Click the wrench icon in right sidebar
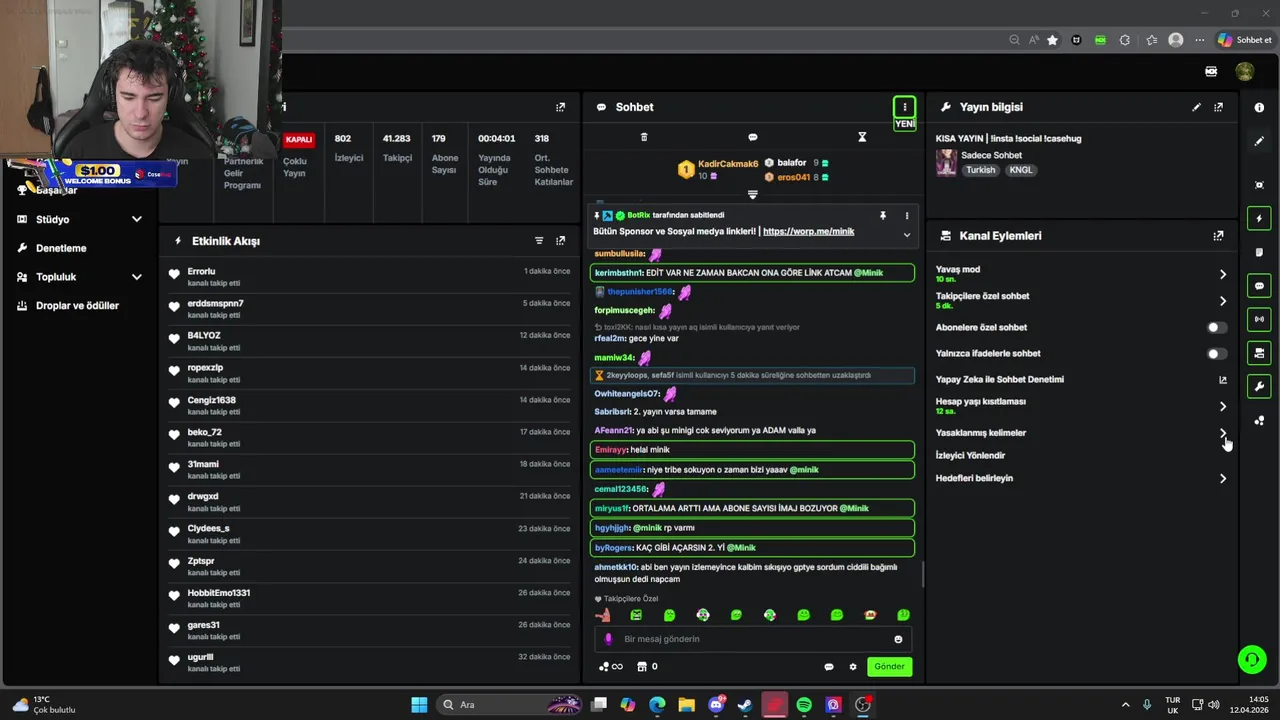 1259,387
